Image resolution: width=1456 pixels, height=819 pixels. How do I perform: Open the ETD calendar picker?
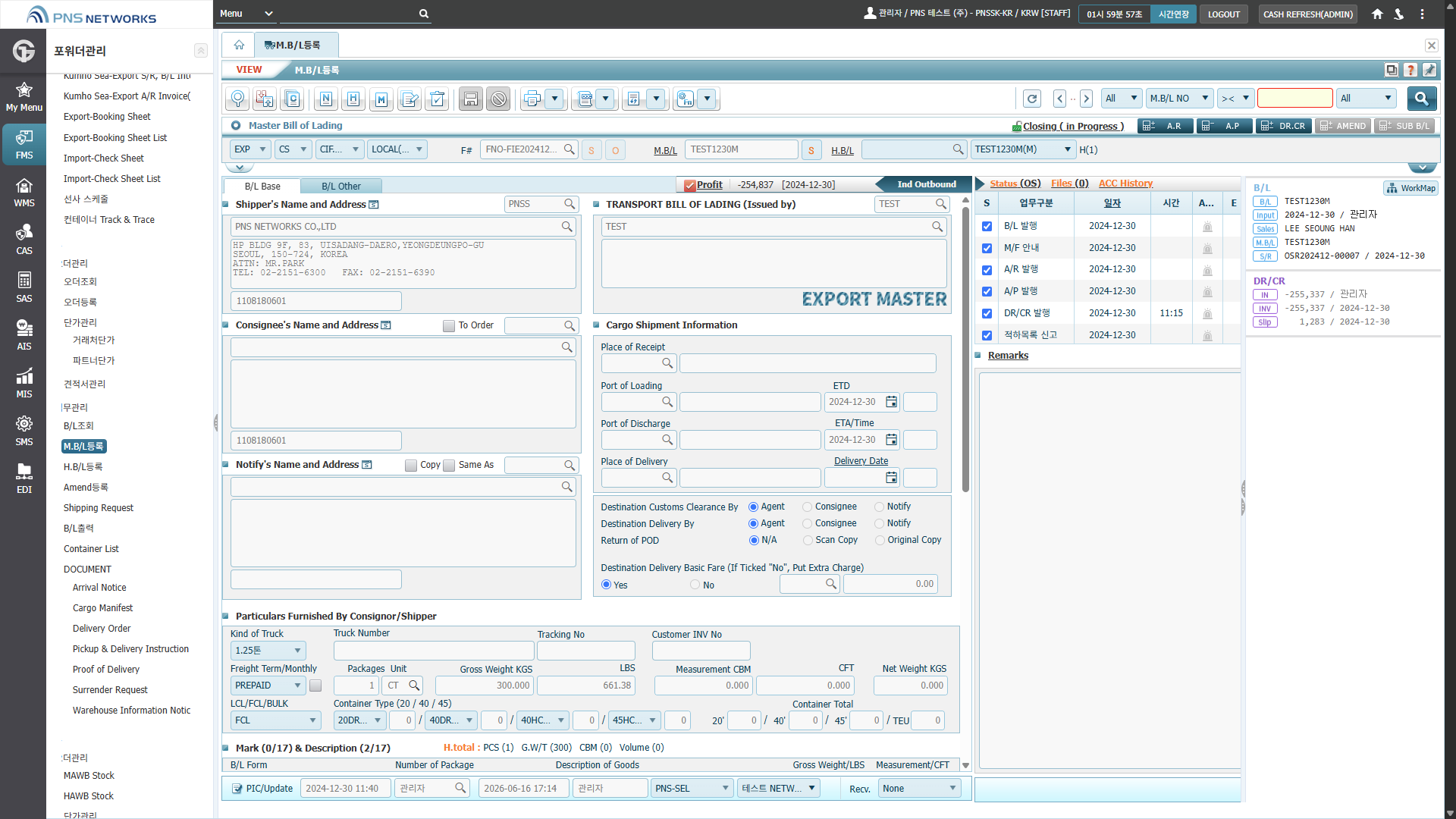[892, 402]
